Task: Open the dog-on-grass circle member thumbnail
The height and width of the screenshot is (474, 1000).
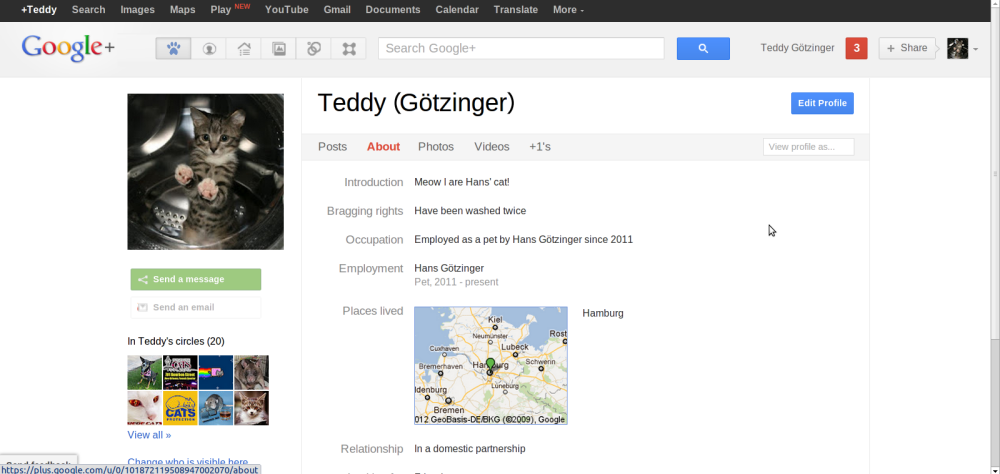Action: pyautogui.click(x=145, y=373)
